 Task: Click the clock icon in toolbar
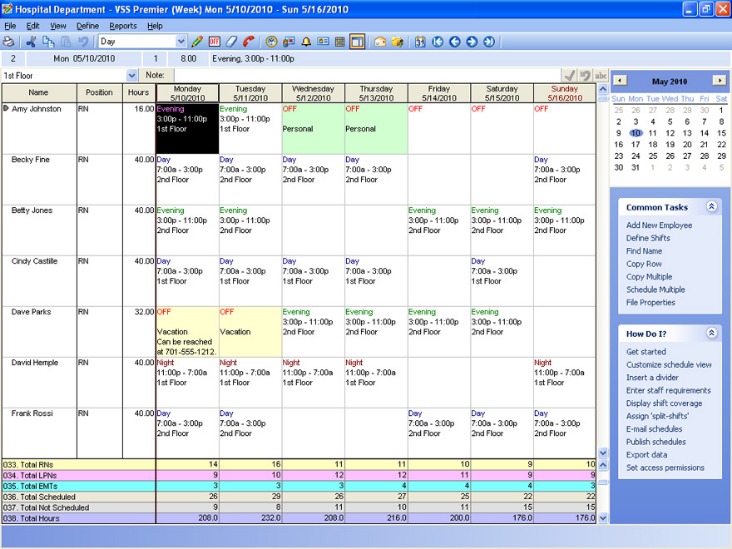tap(271, 42)
